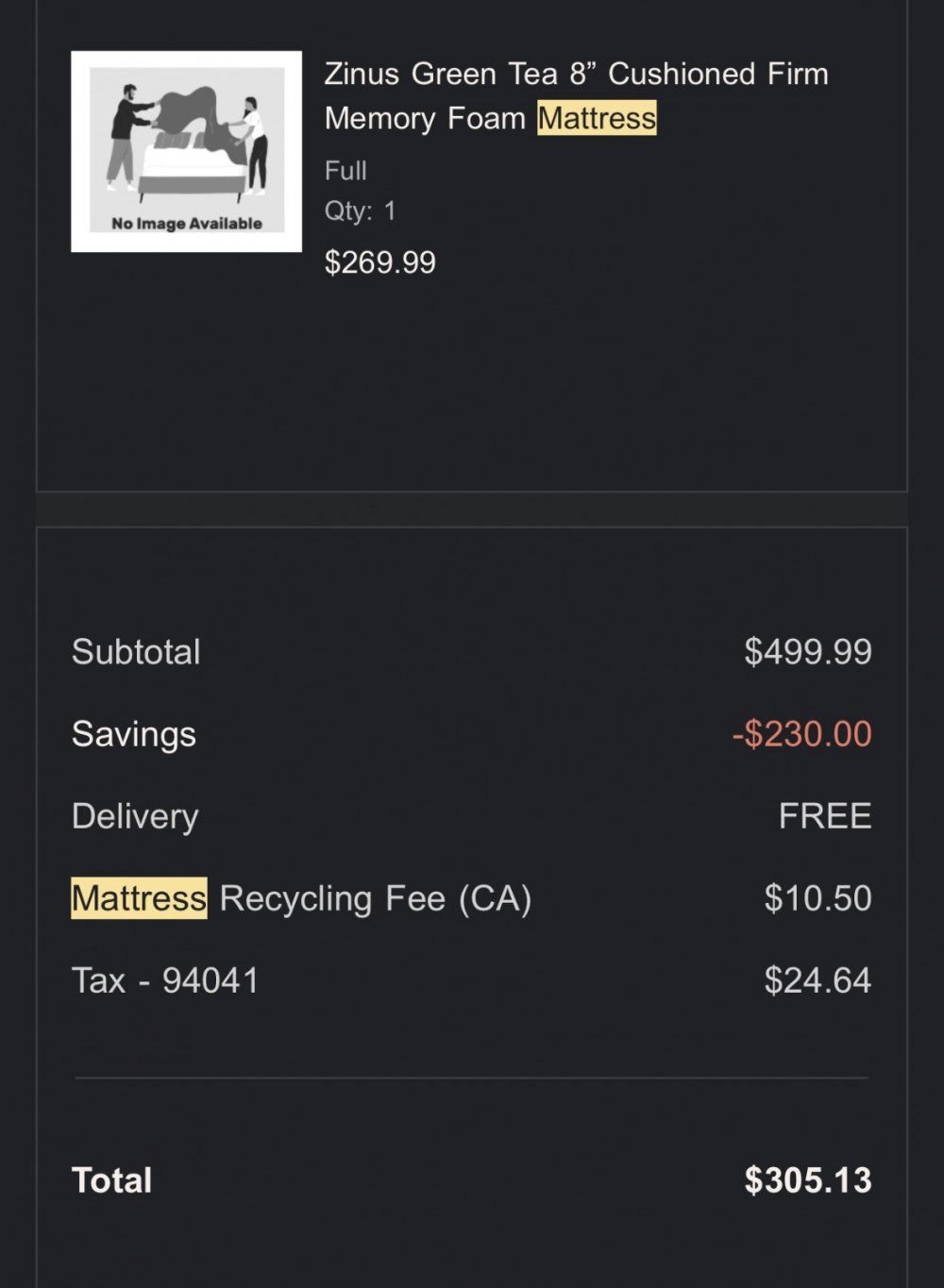The image size is (944, 1288).
Task: Open the Zinus Green Tea mattress title
Action: (x=576, y=96)
